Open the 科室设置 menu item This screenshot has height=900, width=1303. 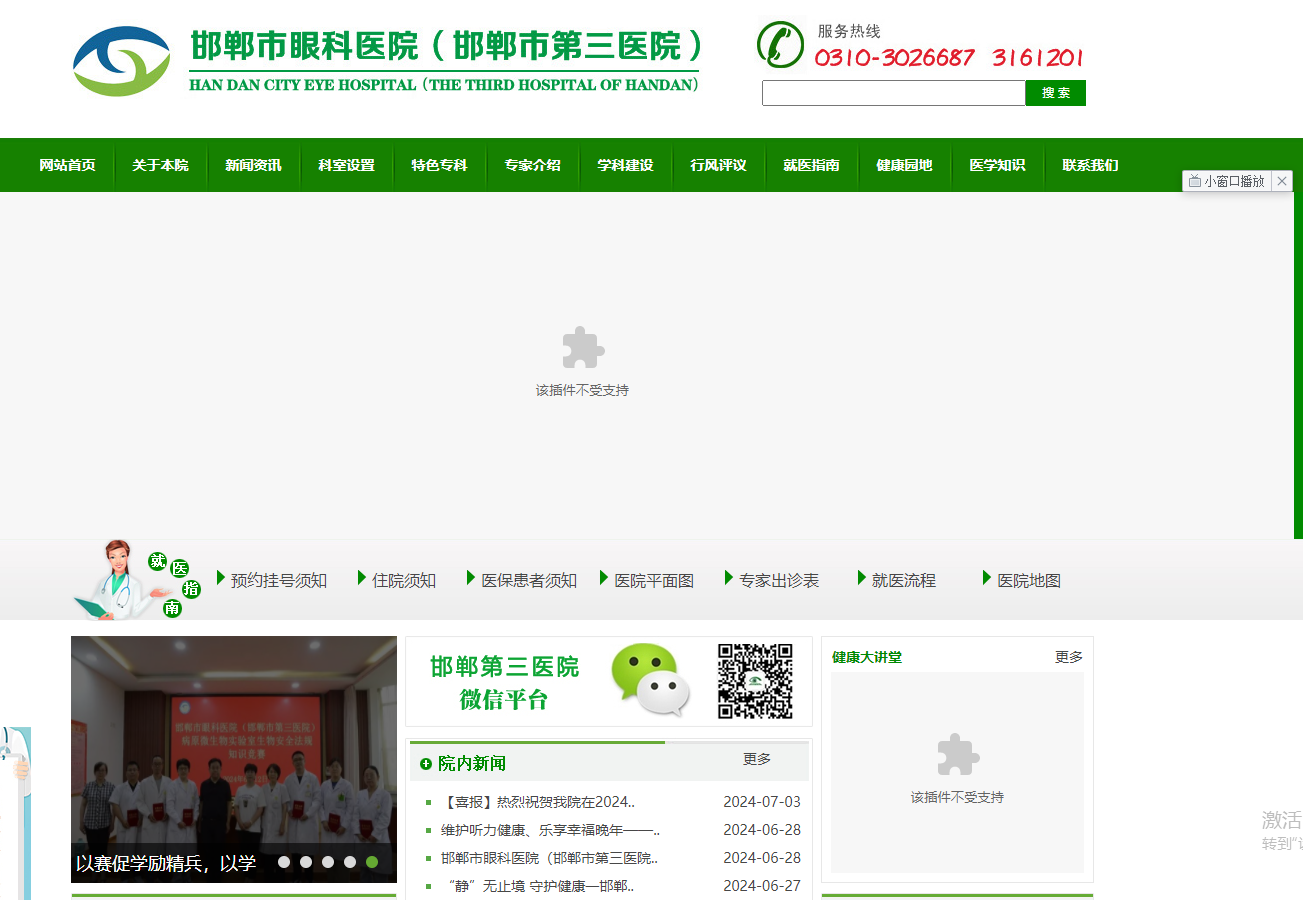click(346, 165)
